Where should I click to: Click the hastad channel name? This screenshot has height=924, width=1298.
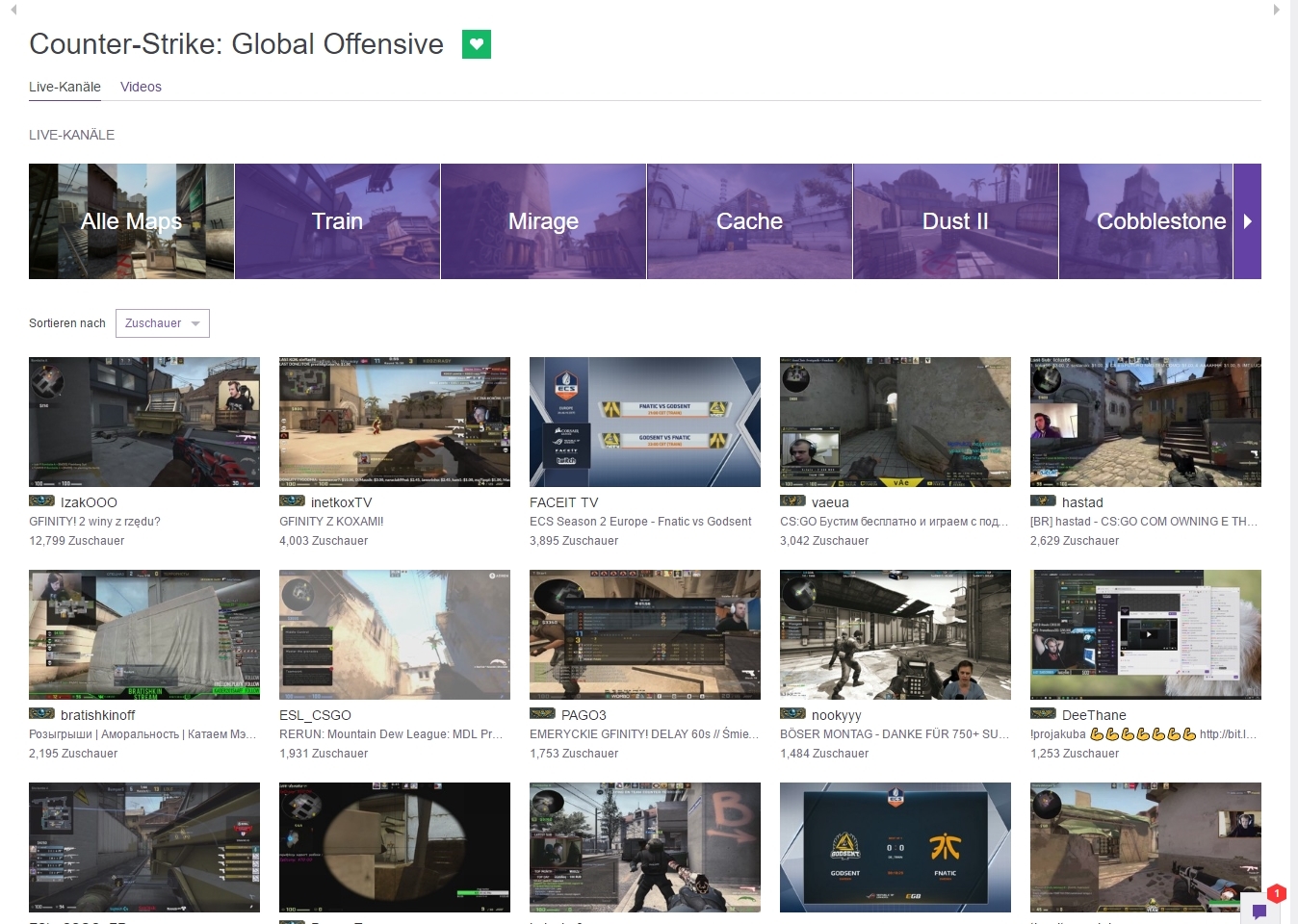1082,502
